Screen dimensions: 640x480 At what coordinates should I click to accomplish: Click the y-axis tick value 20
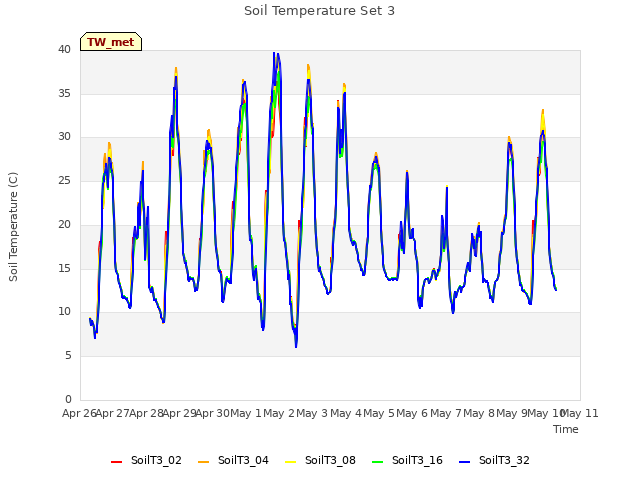(64, 224)
